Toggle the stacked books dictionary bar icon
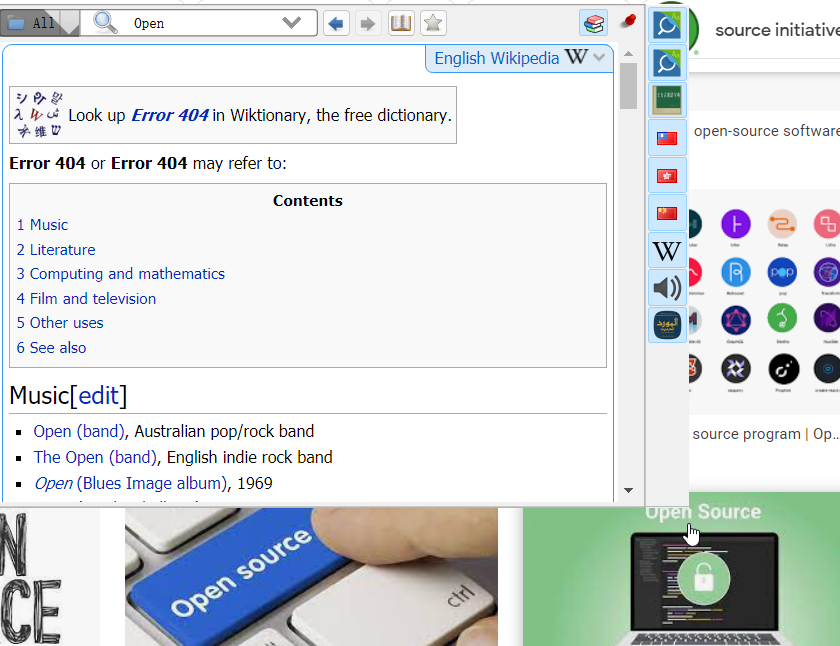 tap(594, 24)
